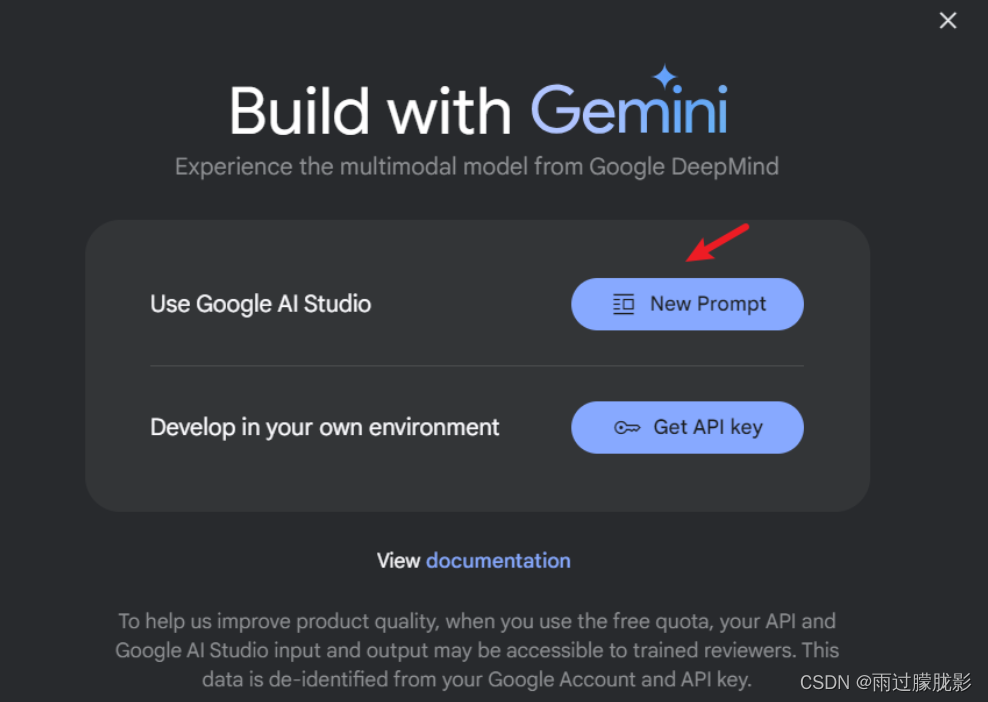This screenshot has height=702, width=988.
Task: Open the documentation link
Action: coord(498,561)
